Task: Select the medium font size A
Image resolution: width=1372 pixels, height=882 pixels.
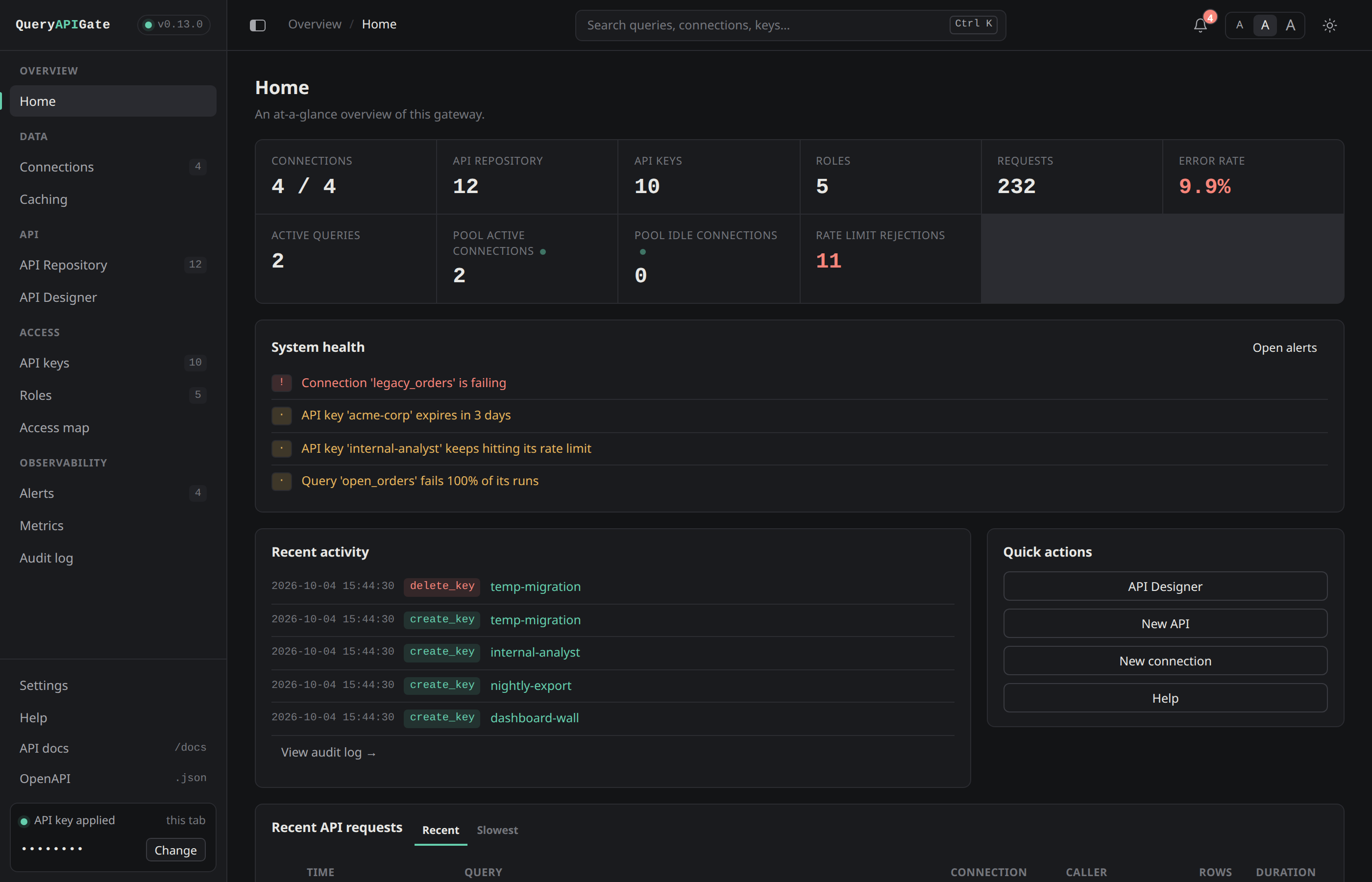Action: 1265,25
